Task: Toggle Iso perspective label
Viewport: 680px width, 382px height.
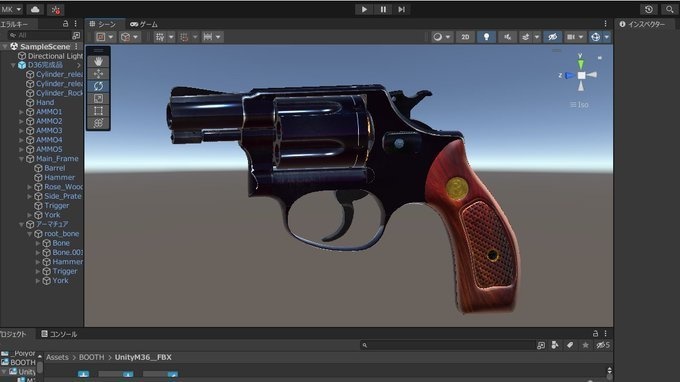Action: 579,104
